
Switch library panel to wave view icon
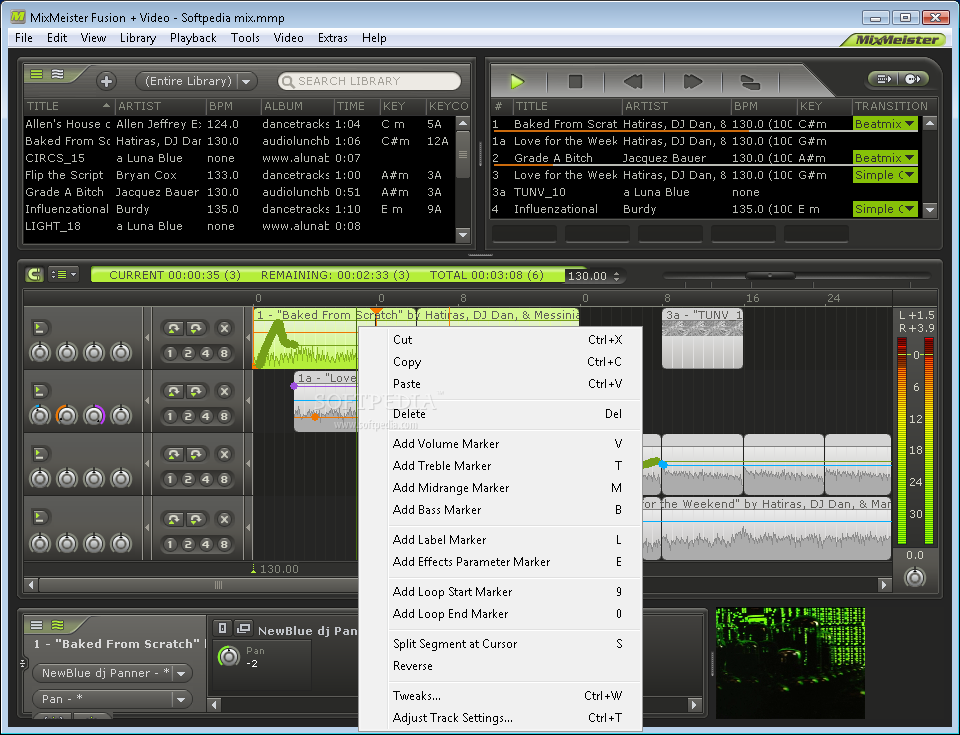58,74
